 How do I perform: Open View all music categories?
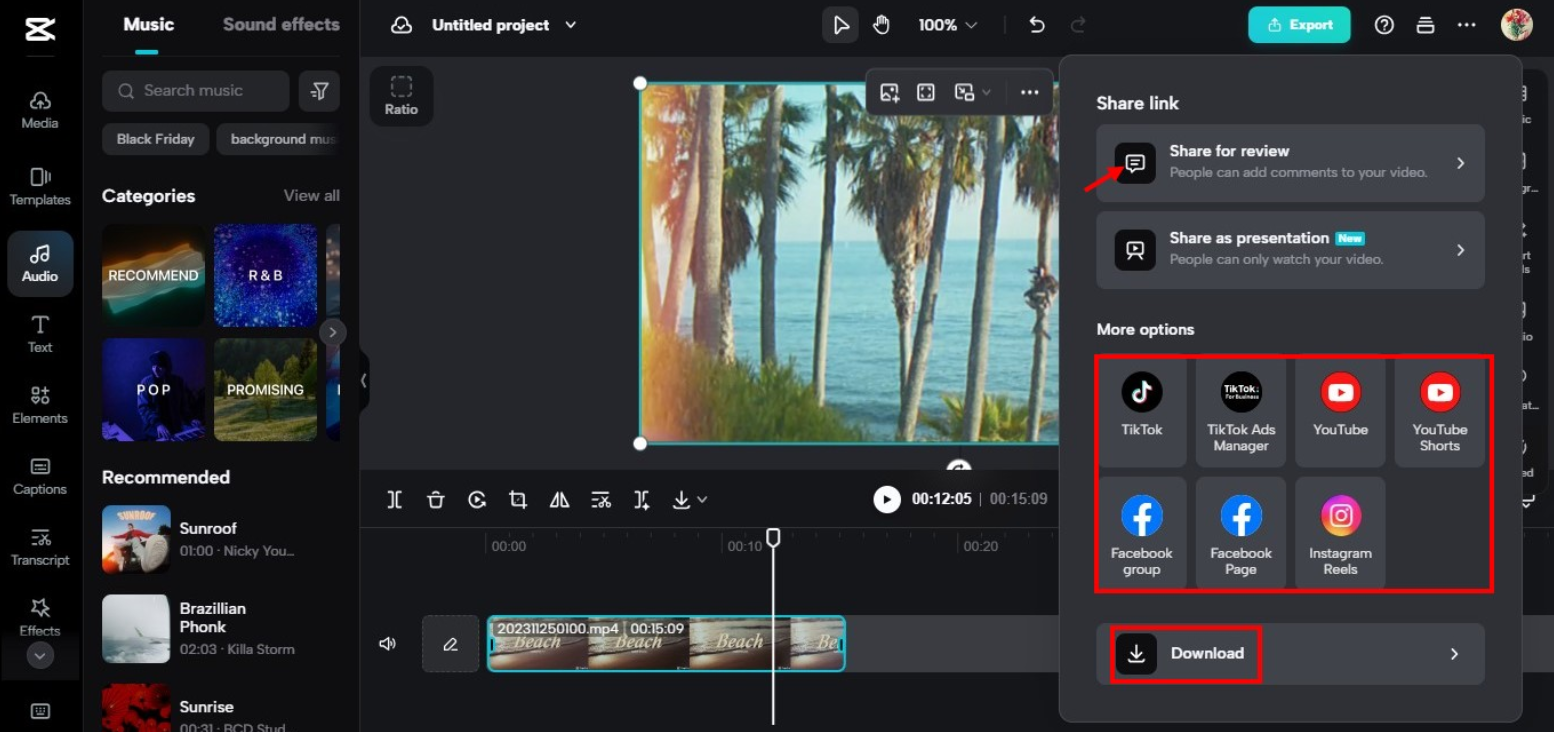pyautogui.click(x=311, y=195)
